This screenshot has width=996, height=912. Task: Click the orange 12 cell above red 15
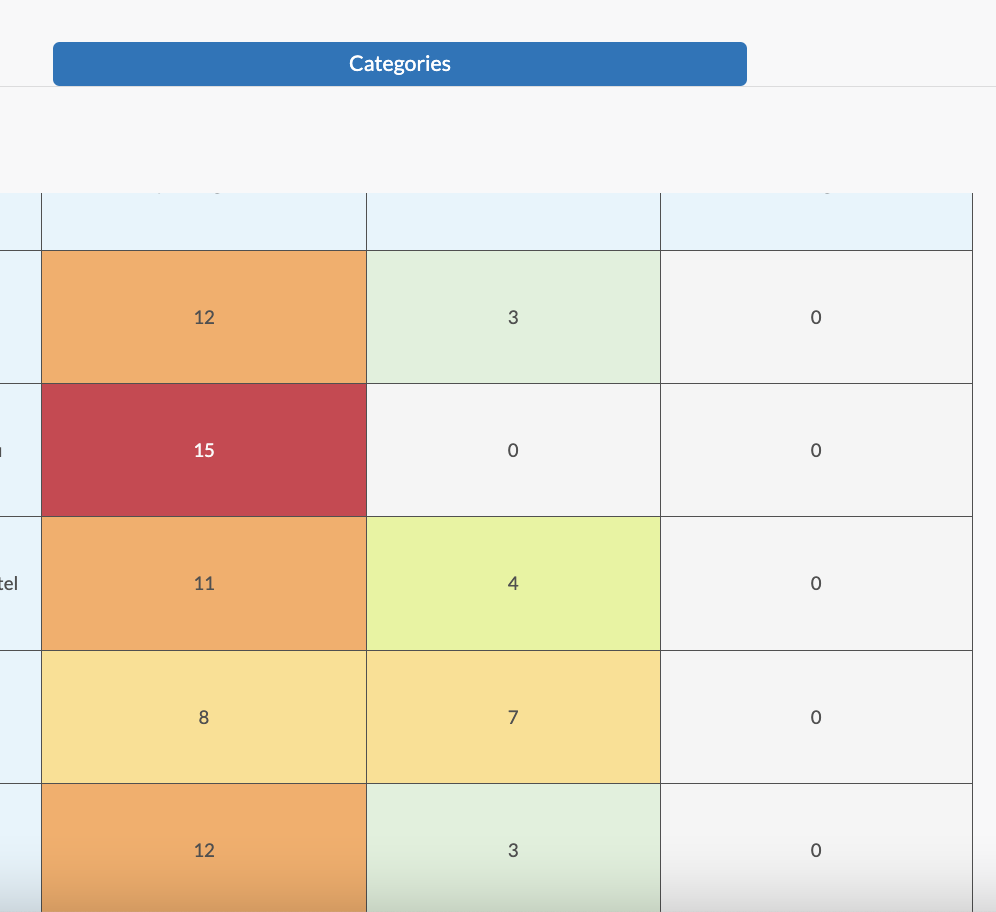pyautogui.click(x=204, y=317)
